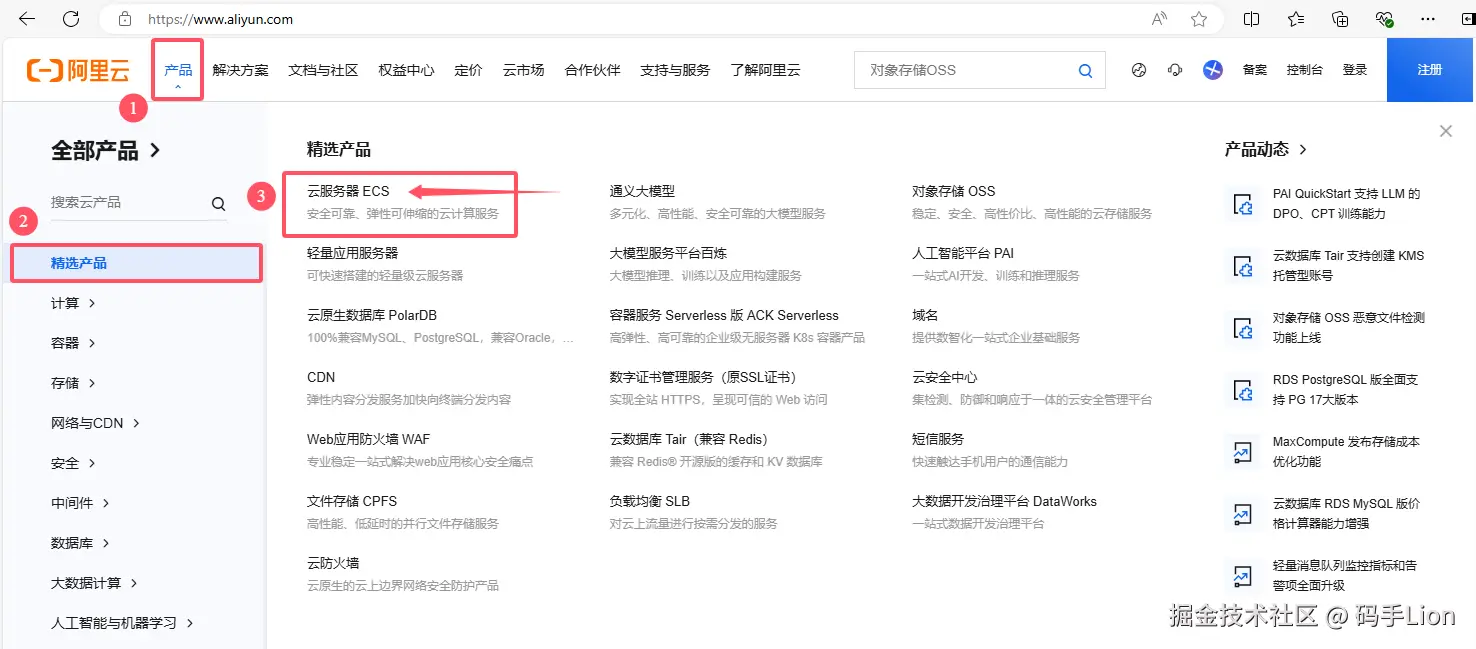1476x649 pixels.
Task: Click icon beside OSS 恶意文件检测 news
Action: coord(1242,327)
